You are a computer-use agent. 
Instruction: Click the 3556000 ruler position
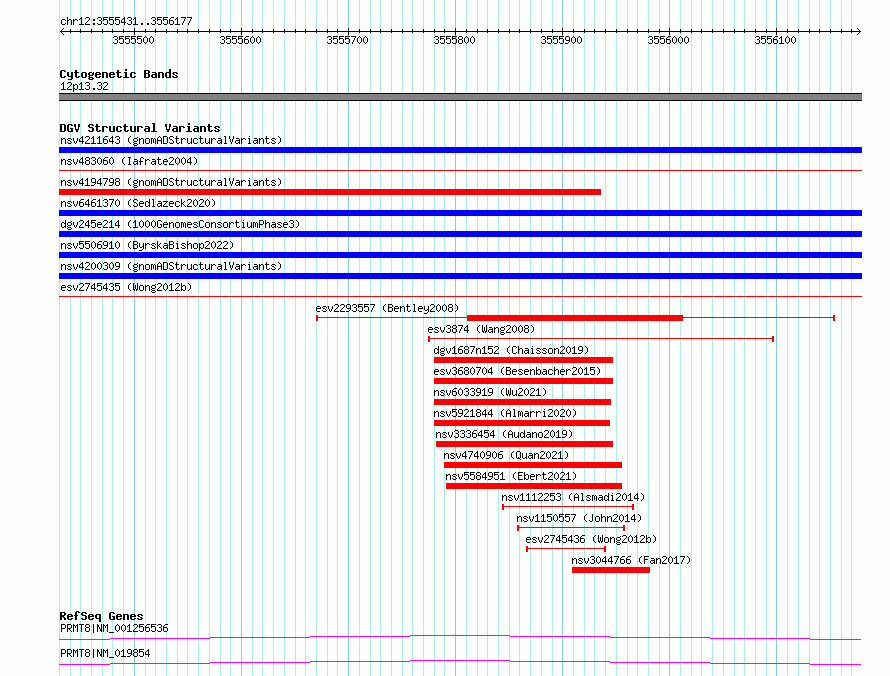[669, 40]
